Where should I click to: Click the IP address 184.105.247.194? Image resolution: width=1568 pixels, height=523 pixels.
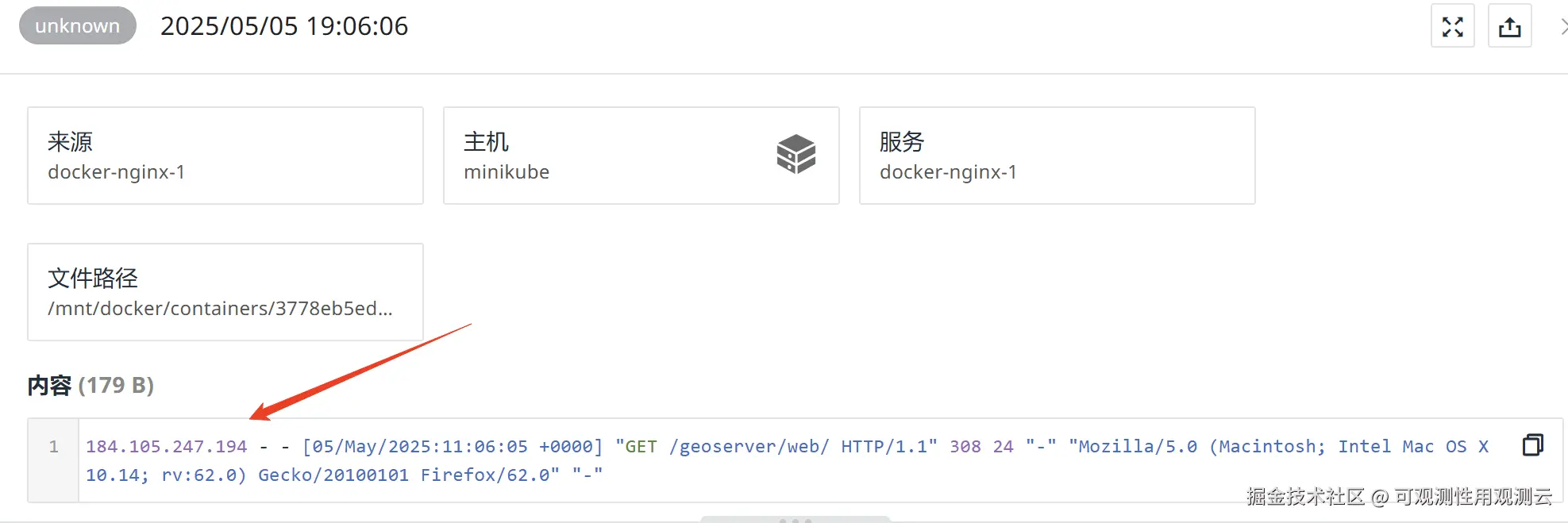point(167,447)
